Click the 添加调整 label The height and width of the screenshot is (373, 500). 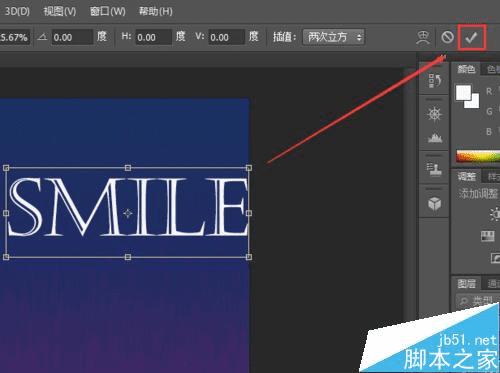(478, 193)
